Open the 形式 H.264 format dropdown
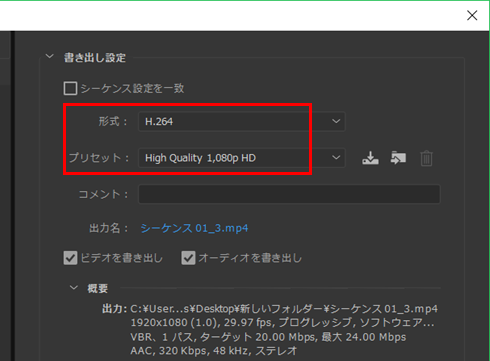The height and width of the screenshot is (361, 490). (x=242, y=121)
